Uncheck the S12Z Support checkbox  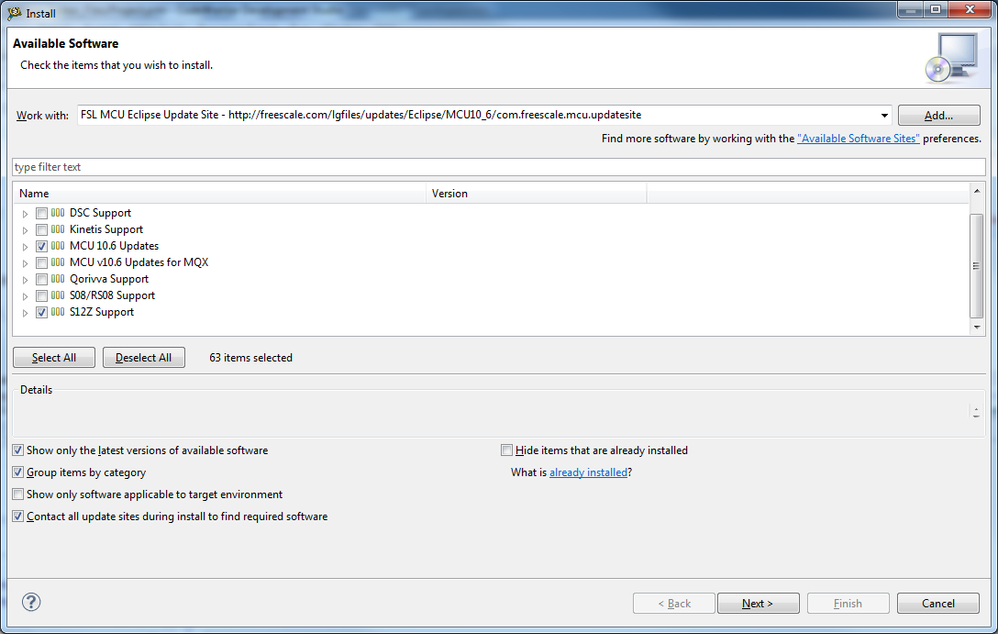41,313
